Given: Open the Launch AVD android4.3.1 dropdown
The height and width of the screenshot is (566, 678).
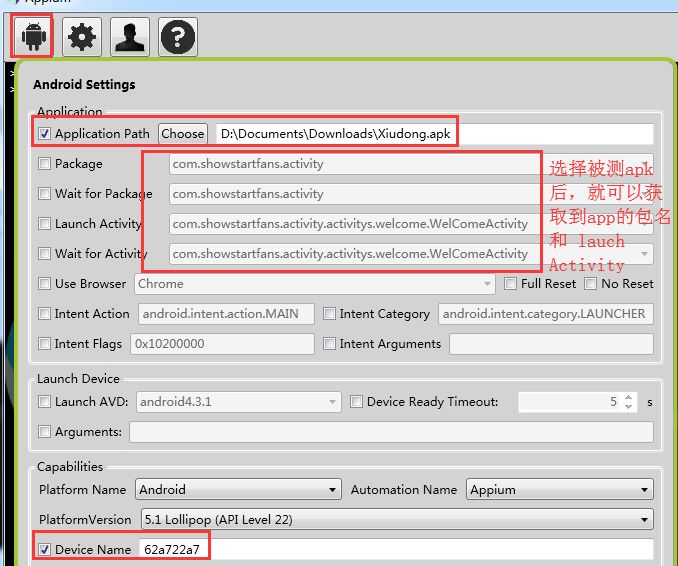Looking at the screenshot, I should pos(239,402).
